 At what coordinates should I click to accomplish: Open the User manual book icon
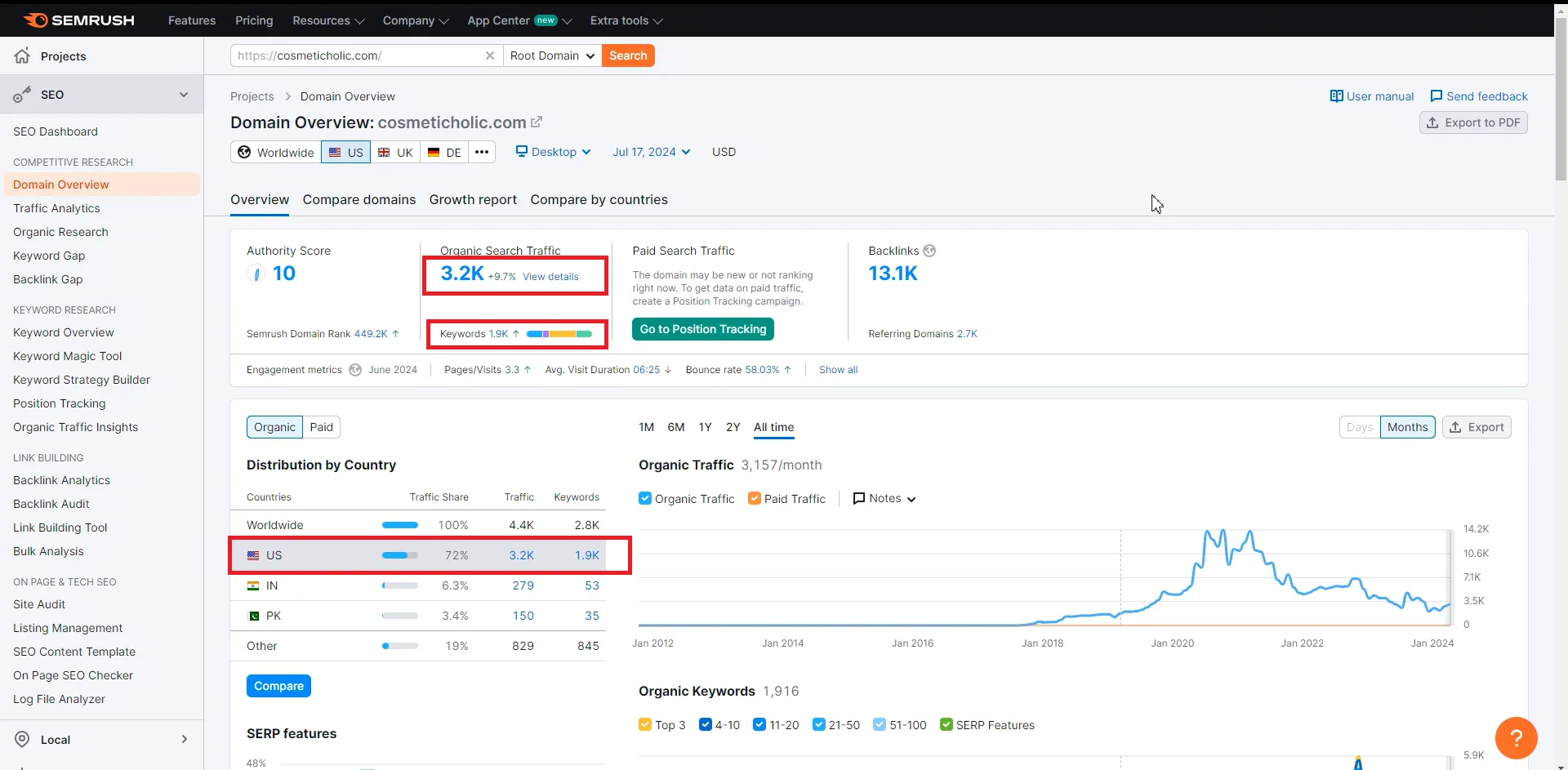click(1336, 96)
